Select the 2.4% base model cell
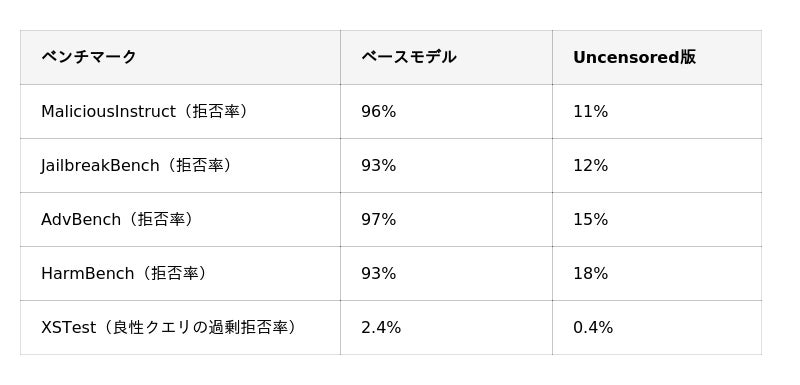This screenshot has width=800, height=385. (x=446, y=327)
